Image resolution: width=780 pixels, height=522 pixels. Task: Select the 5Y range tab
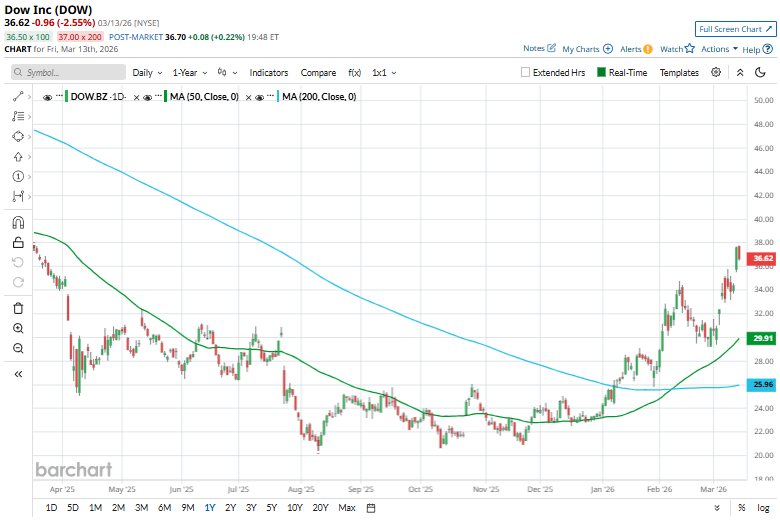[272, 508]
